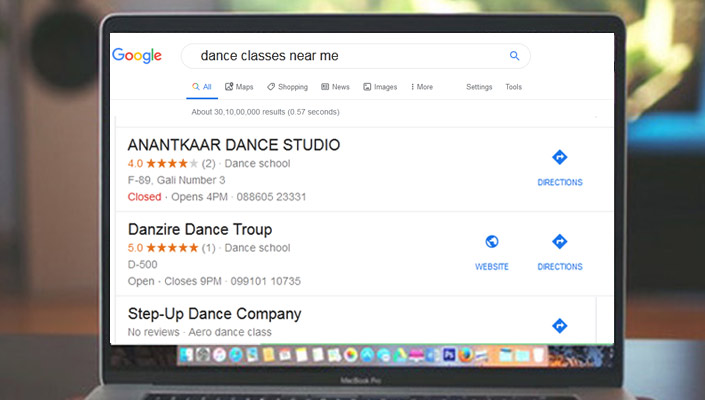Image resolution: width=705 pixels, height=400 pixels.
Task: Click the address 'F-89, Gali Number 3'
Action: pyautogui.click(x=176, y=180)
